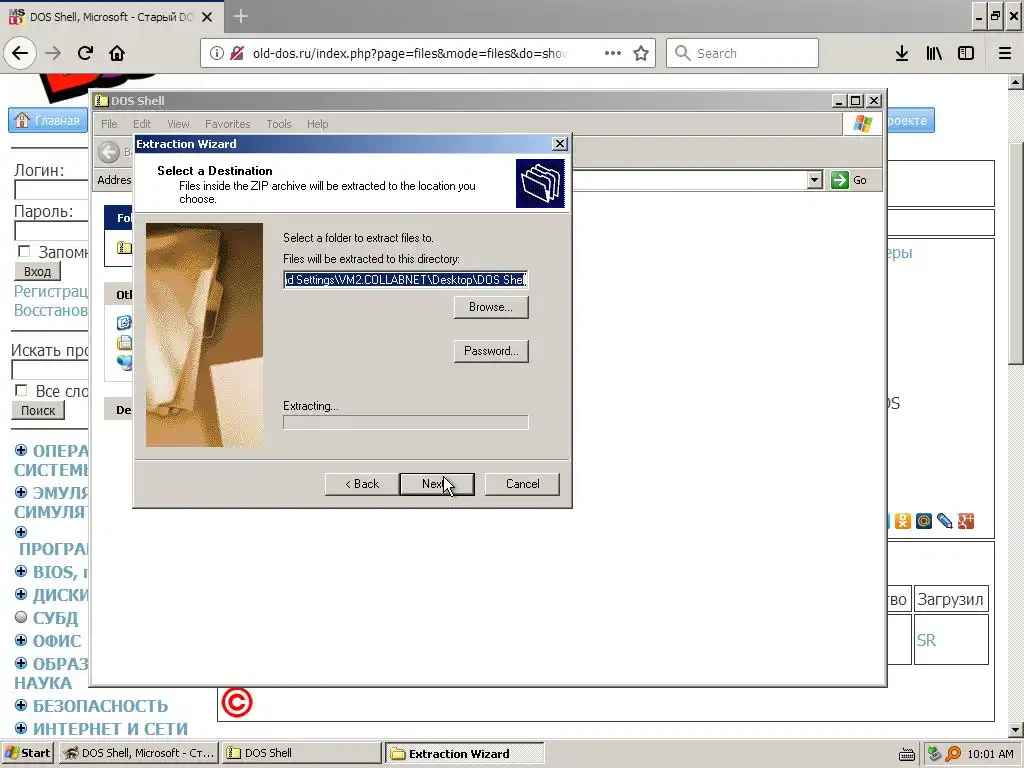
Task: Click the Вход login button
Action: 37,271
